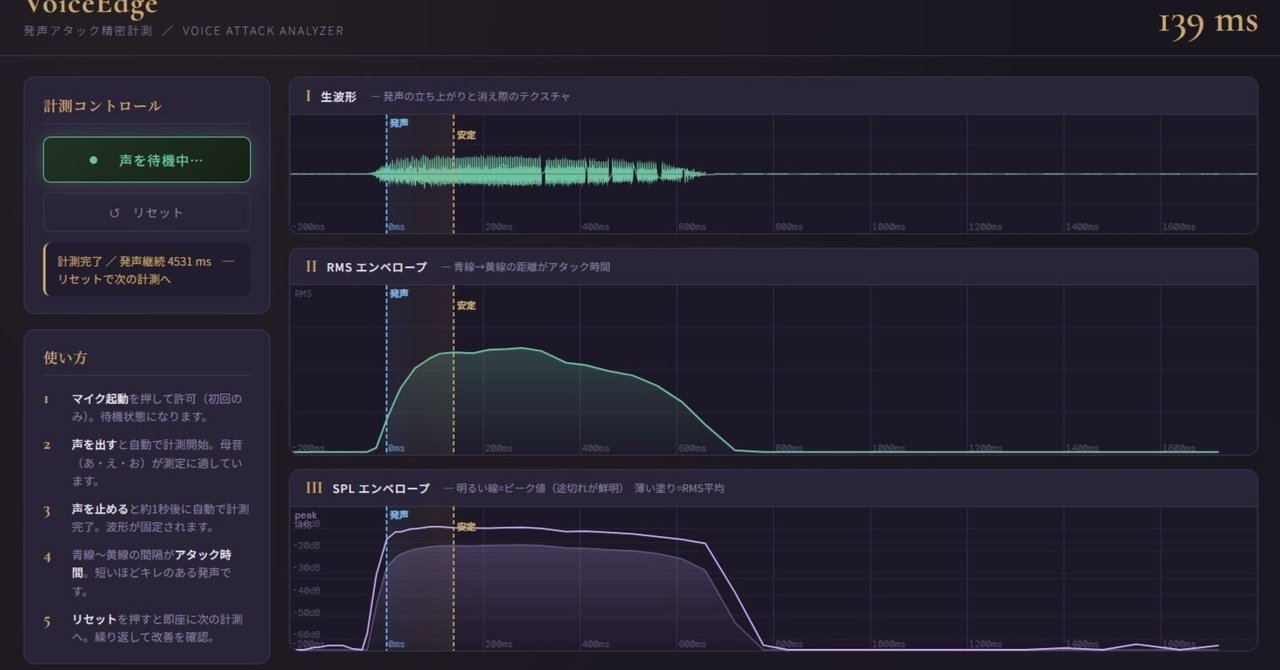1280x670 pixels.
Task: Click the 発声 marker in the SPL envelope chart
Action: pyautogui.click(x=399, y=515)
